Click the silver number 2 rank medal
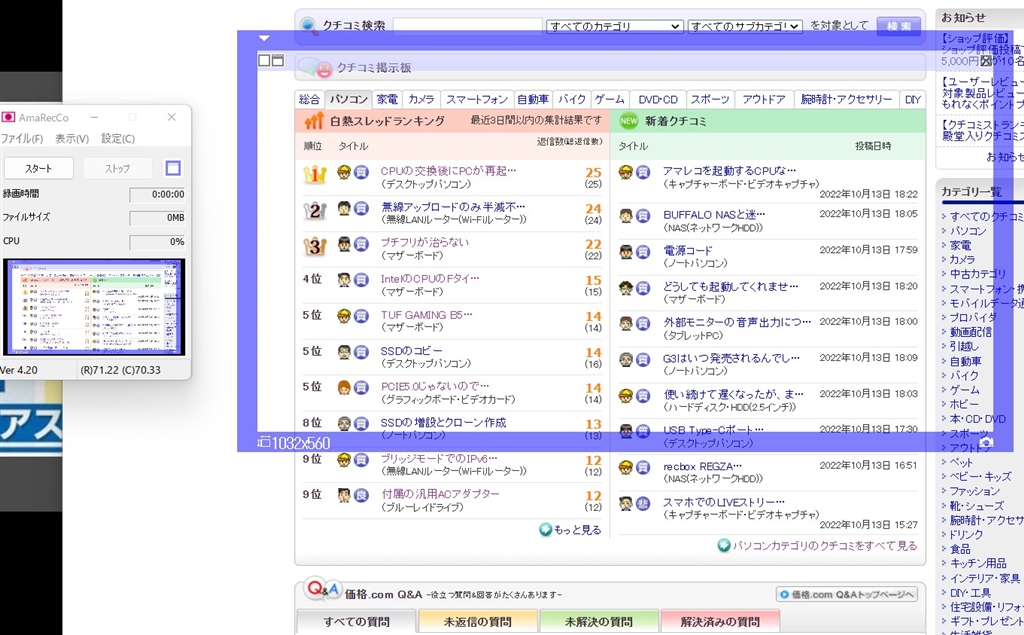1024x635 pixels. [x=315, y=210]
